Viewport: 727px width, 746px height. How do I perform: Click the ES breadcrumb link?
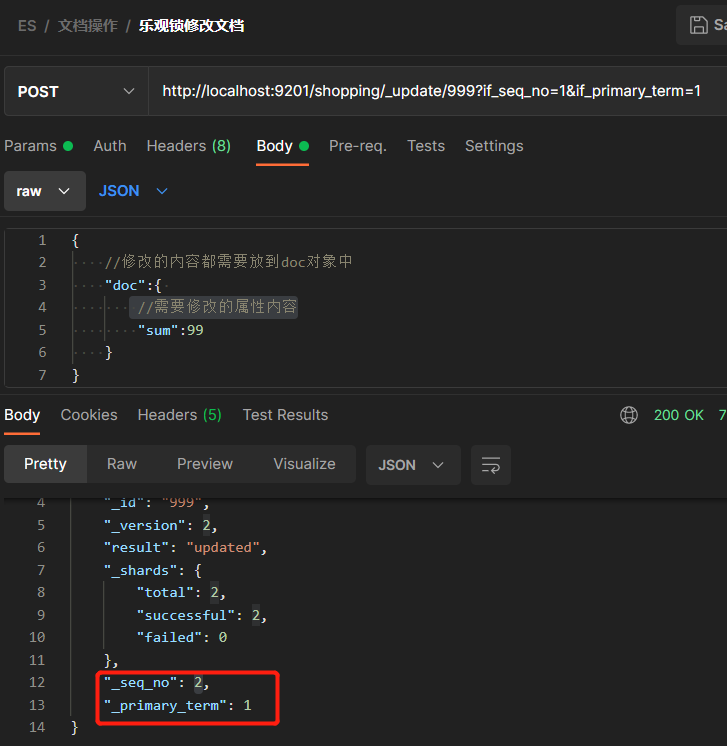(x=27, y=26)
